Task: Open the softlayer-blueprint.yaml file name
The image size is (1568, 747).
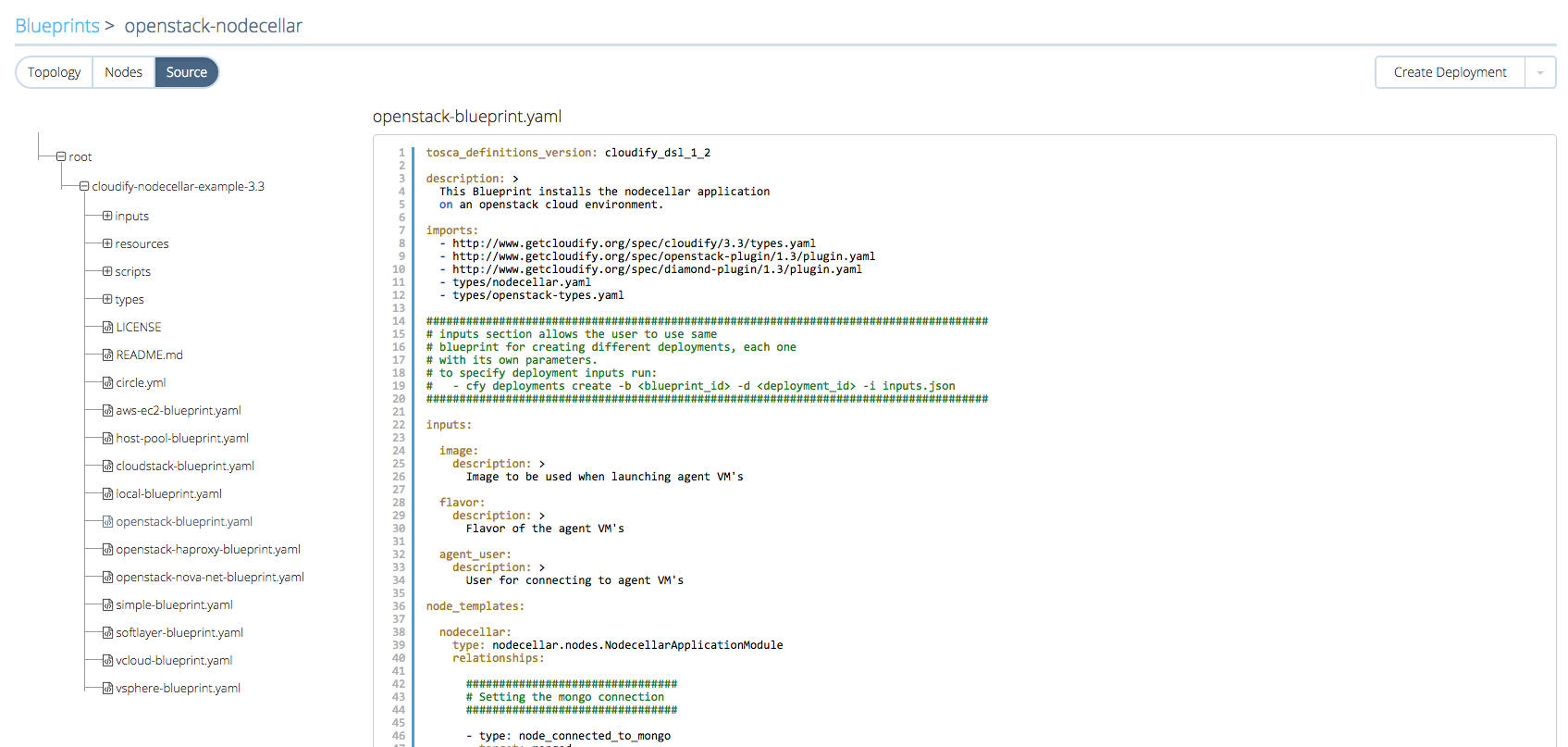Action: [179, 633]
